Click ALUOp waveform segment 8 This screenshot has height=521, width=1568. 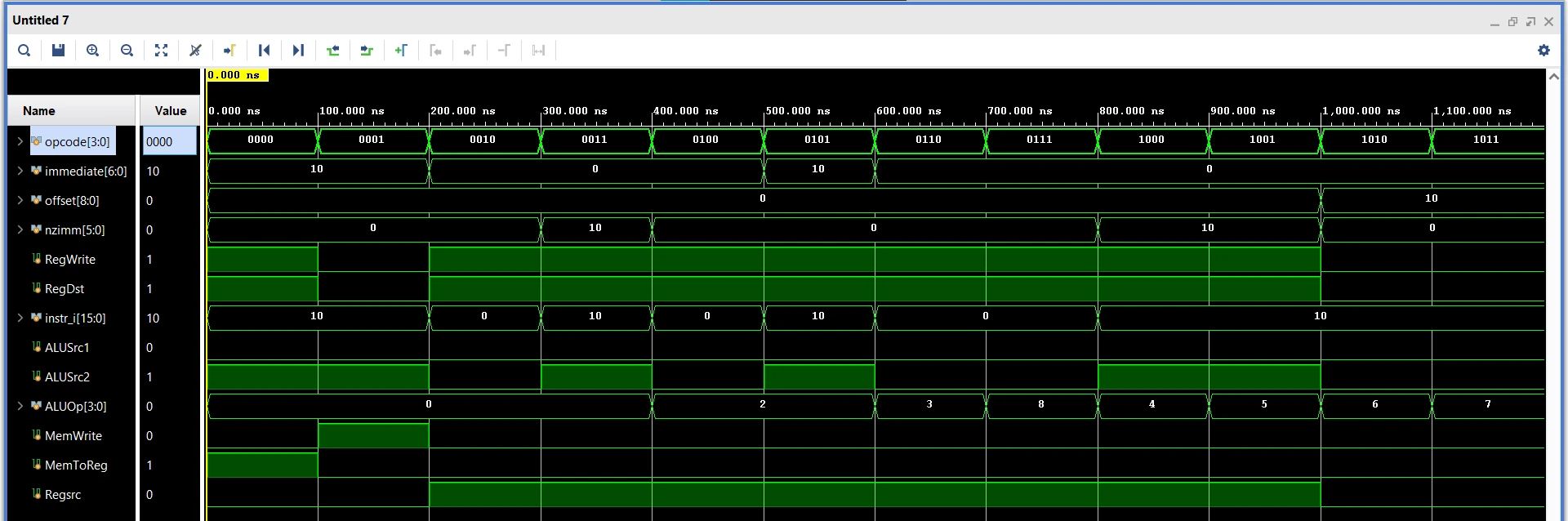click(x=1041, y=404)
